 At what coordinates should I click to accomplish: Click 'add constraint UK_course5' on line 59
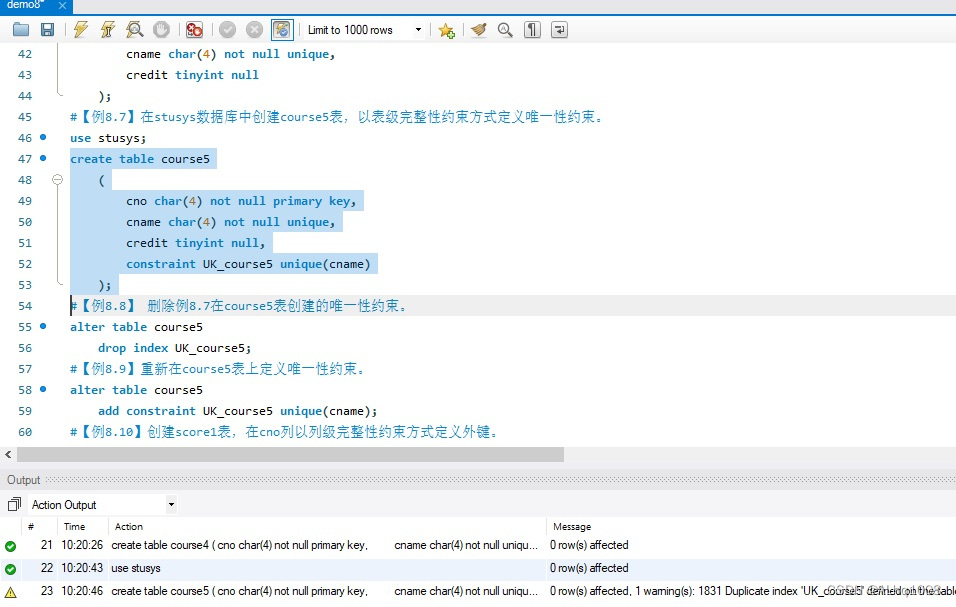coord(185,411)
